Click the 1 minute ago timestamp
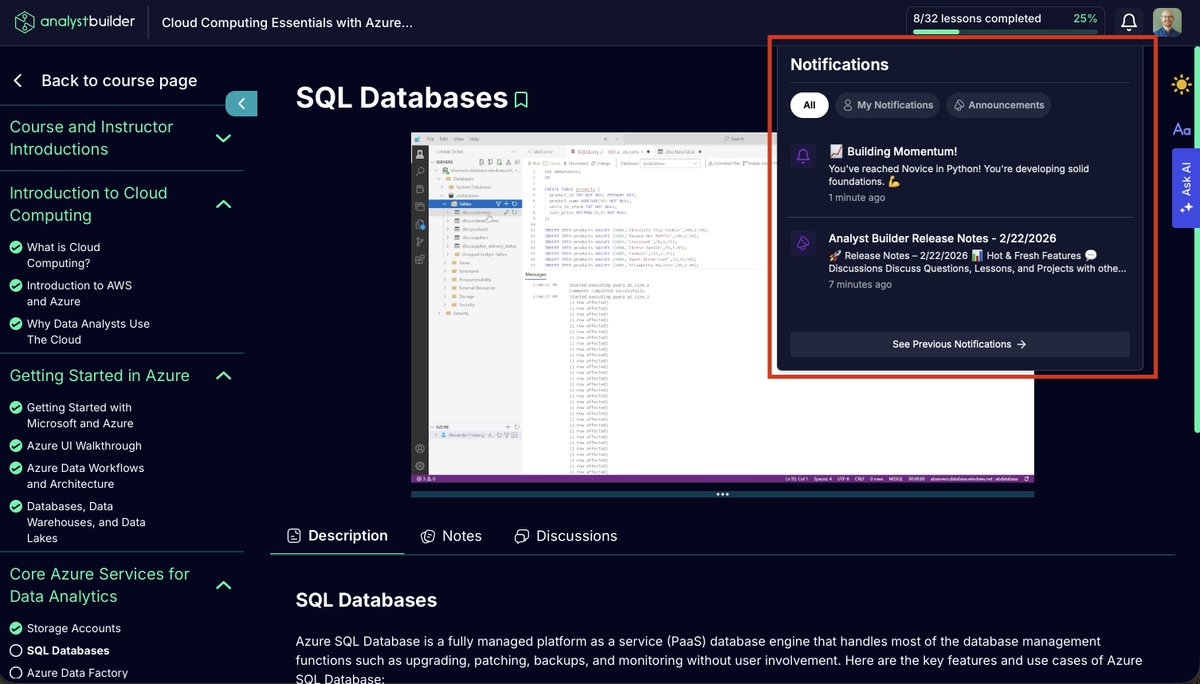This screenshot has height=684, width=1200. (856, 198)
